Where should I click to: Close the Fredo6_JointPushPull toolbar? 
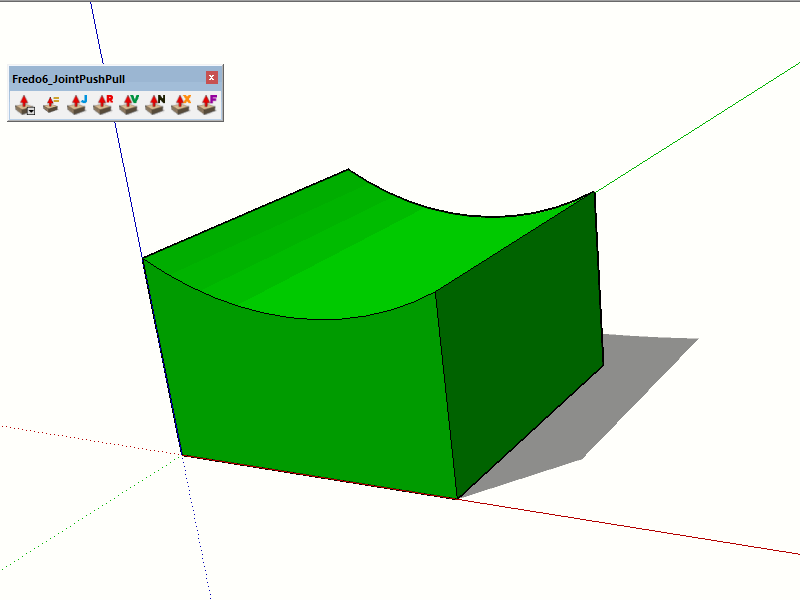click(x=212, y=78)
